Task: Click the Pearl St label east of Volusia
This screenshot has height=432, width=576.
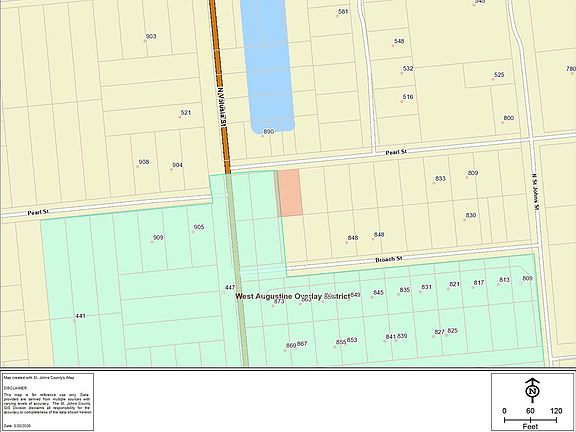Action: pos(396,152)
